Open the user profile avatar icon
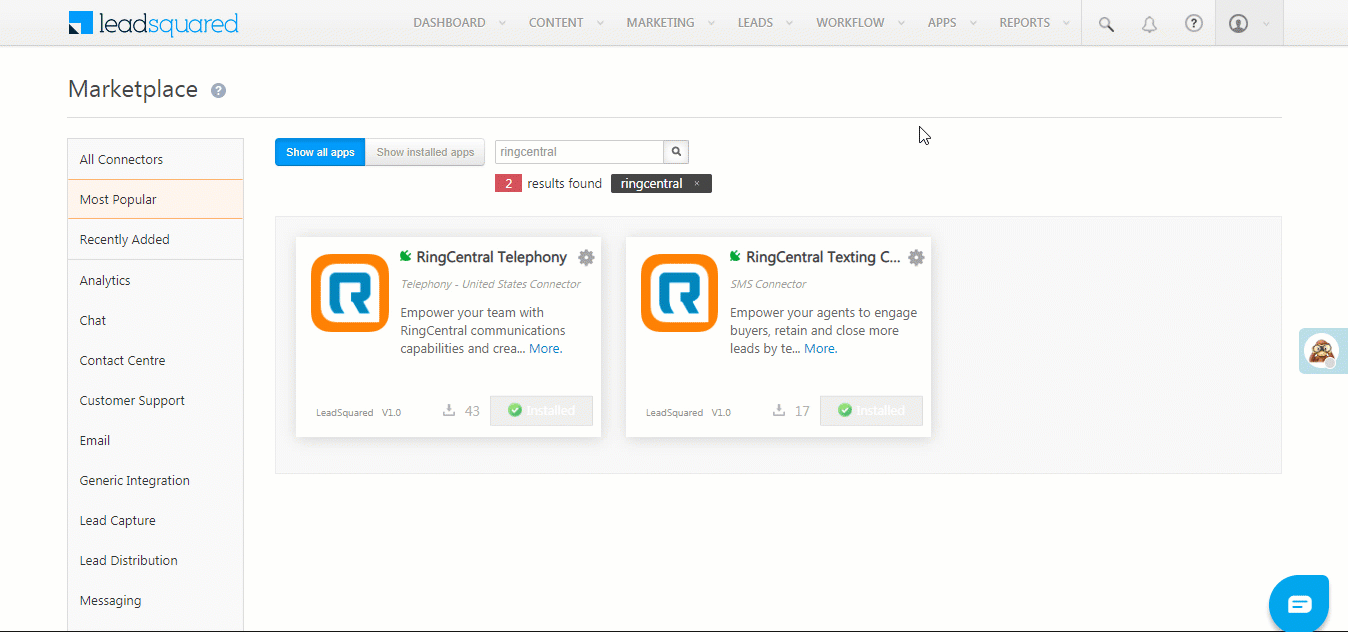This screenshot has height=632, width=1348. coord(1238,23)
